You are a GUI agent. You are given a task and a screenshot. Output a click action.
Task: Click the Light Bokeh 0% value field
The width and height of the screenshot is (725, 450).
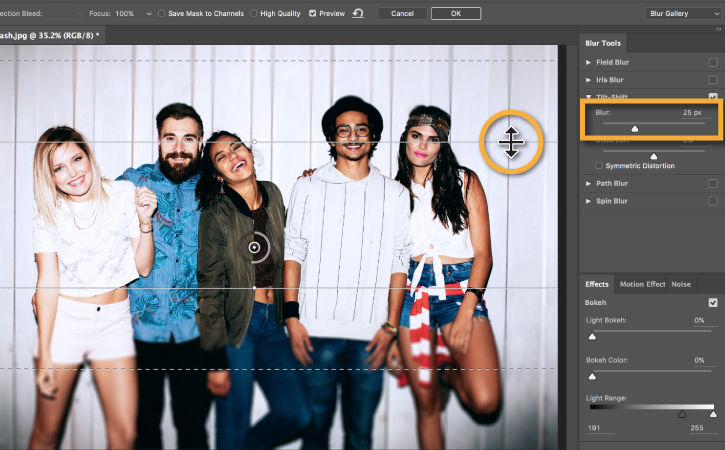[x=701, y=320]
